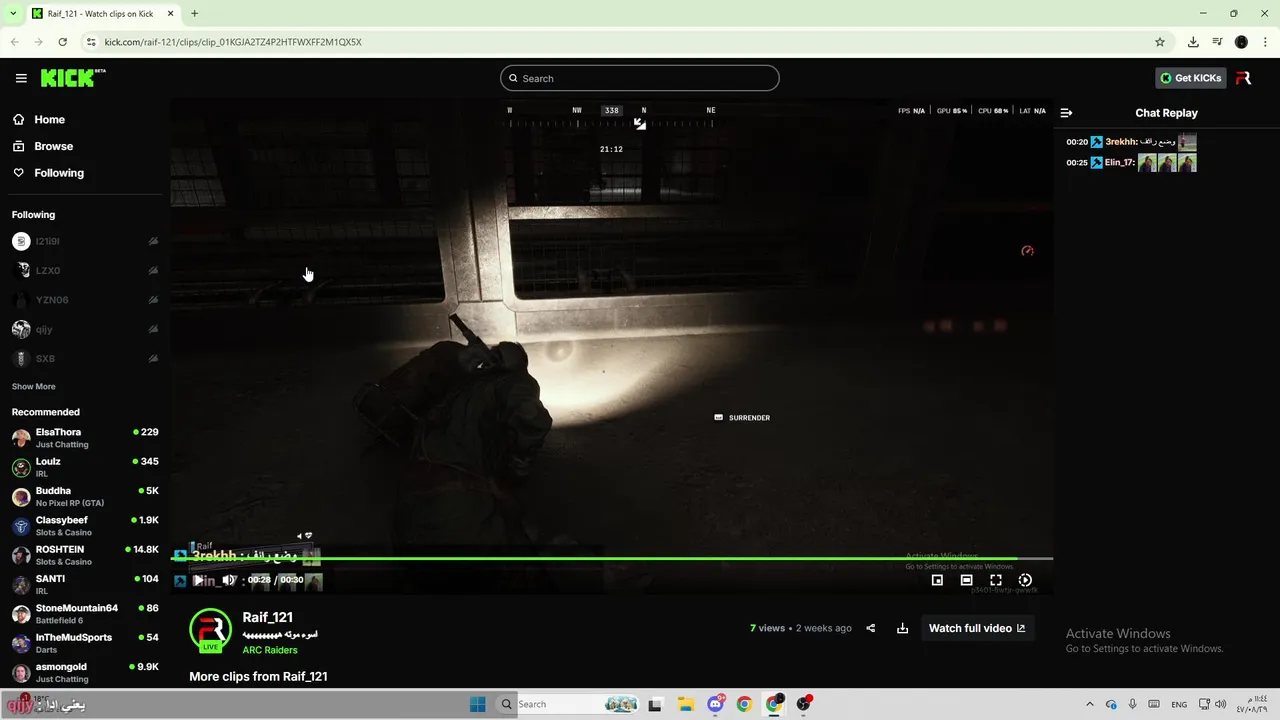Image resolution: width=1280 pixels, height=720 pixels.
Task: Play the clip video
Action: click(x=199, y=580)
